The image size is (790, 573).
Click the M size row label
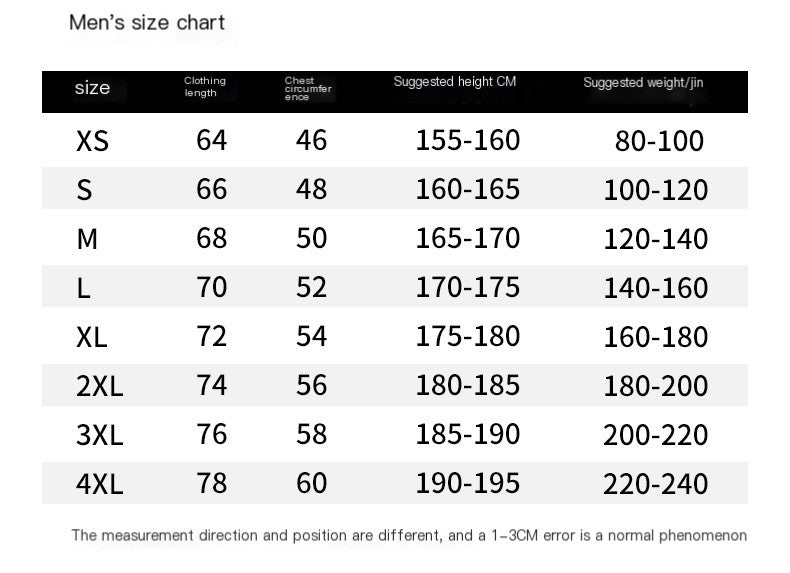(x=87, y=239)
